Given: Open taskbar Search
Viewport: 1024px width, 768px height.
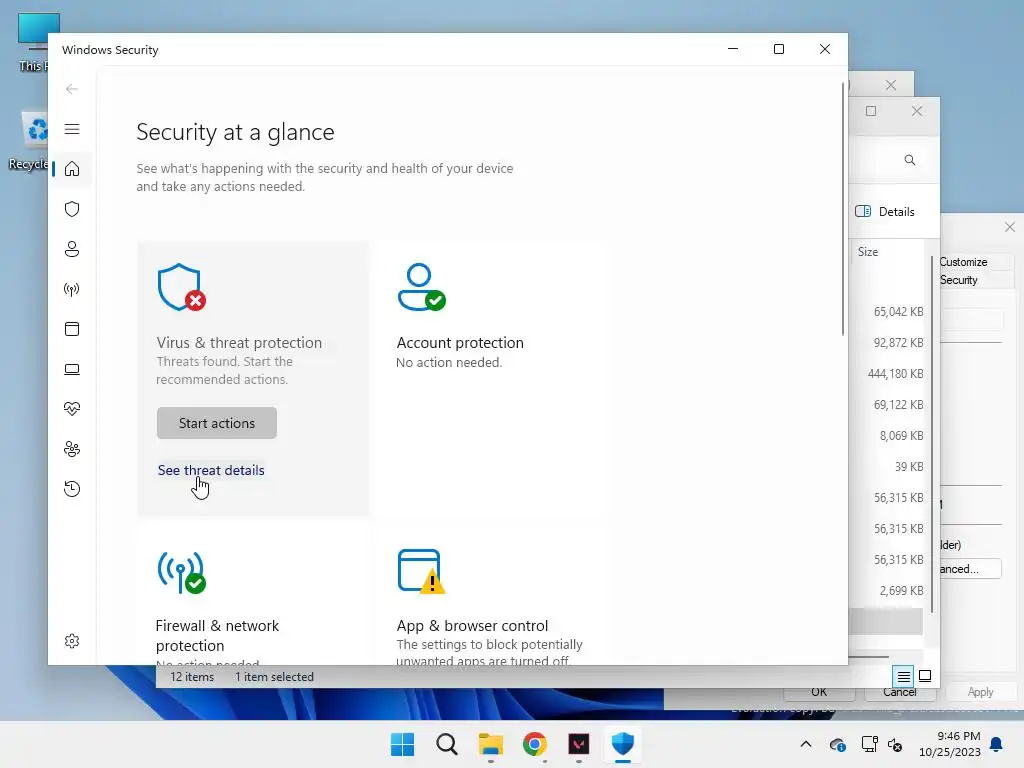Looking at the screenshot, I should pyautogui.click(x=447, y=744).
